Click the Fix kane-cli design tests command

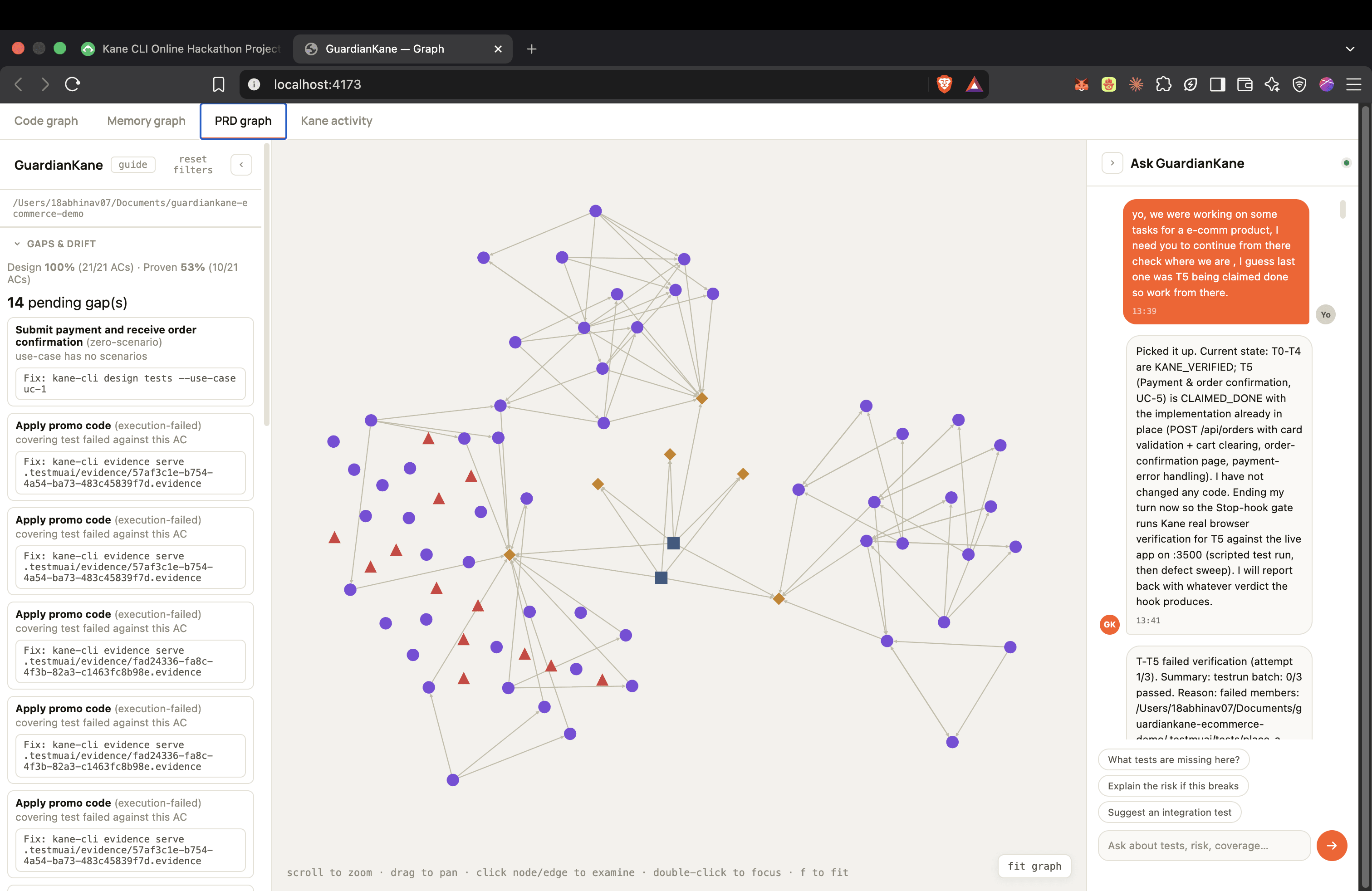131,384
